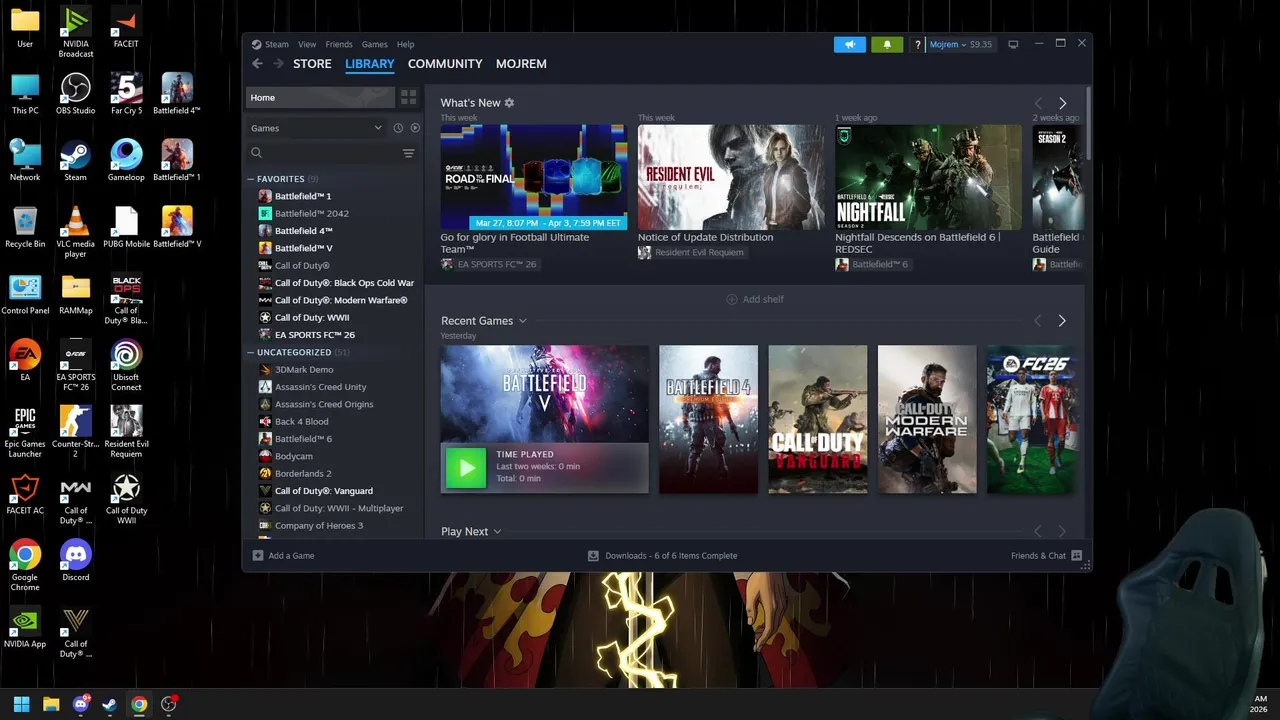The height and width of the screenshot is (720, 1280).
Task: Open the Help menu
Action: coord(405,44)
